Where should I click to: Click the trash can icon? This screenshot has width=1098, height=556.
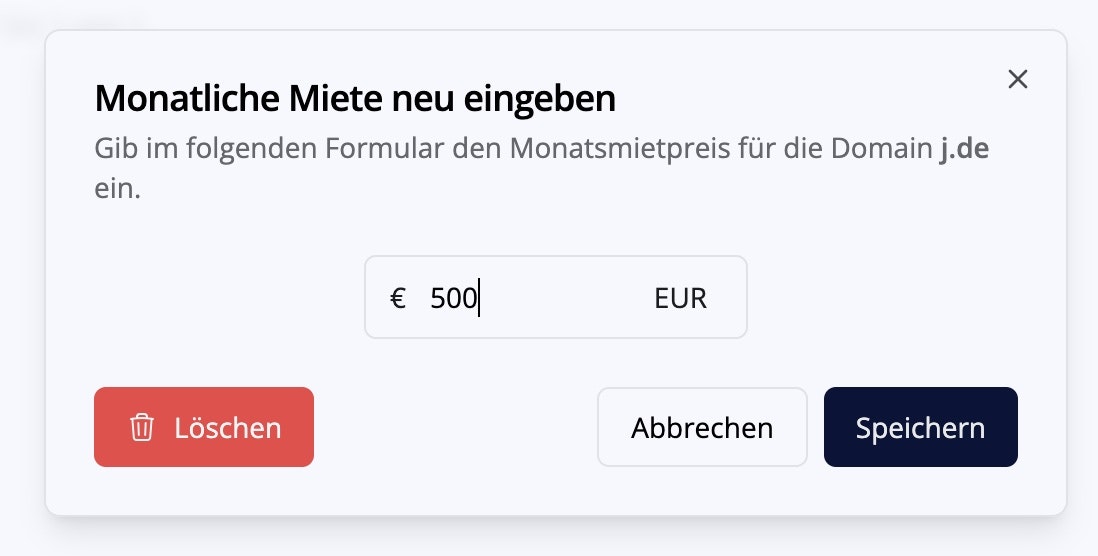(x=142, y=428)
